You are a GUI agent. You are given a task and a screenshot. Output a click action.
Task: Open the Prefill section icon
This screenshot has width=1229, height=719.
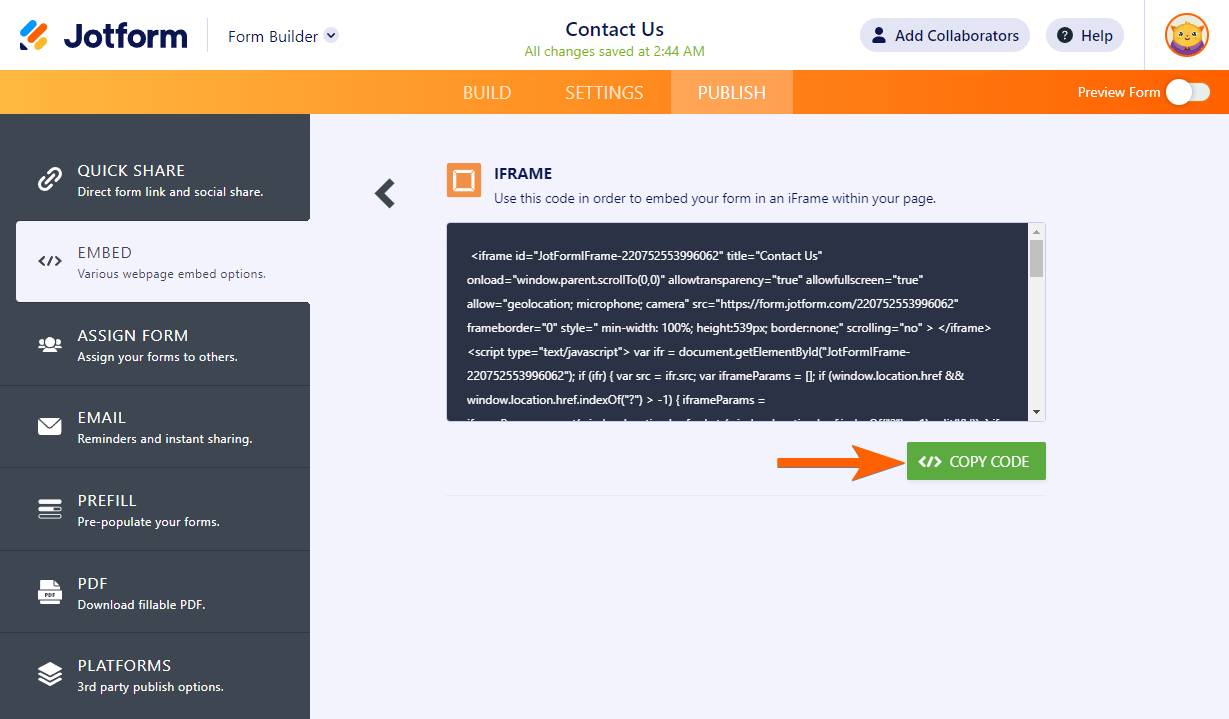tap(49, 510)
